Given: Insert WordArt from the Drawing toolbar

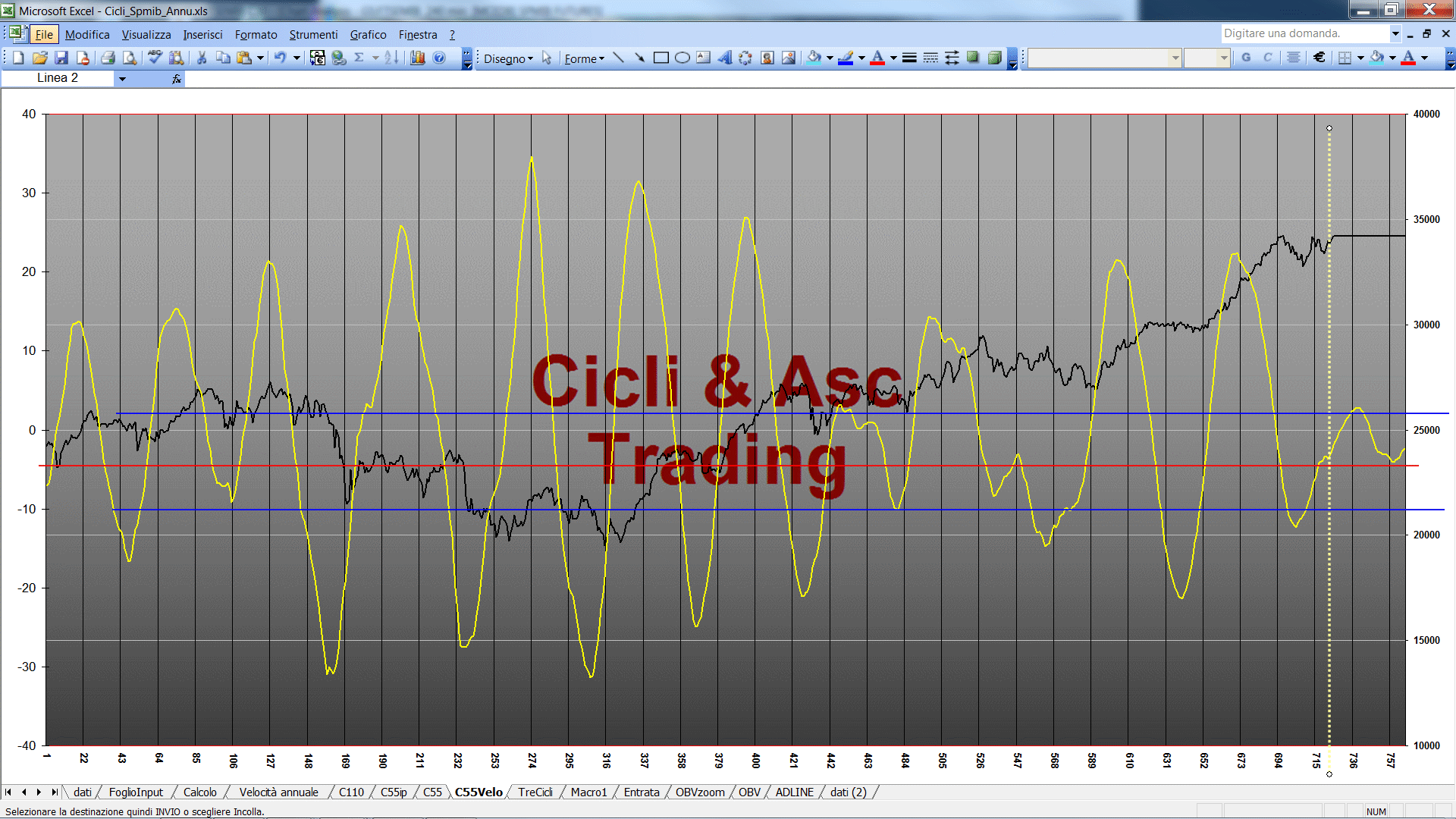Looking at the screenshot, I should pyautogui.click(x=725, y=58).
